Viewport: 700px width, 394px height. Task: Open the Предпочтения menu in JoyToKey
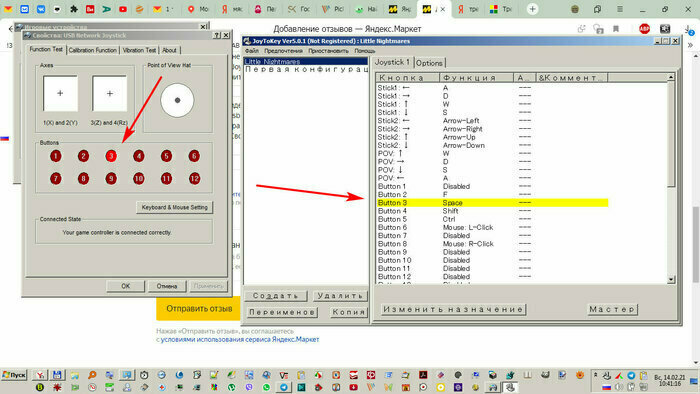(283, 51)
